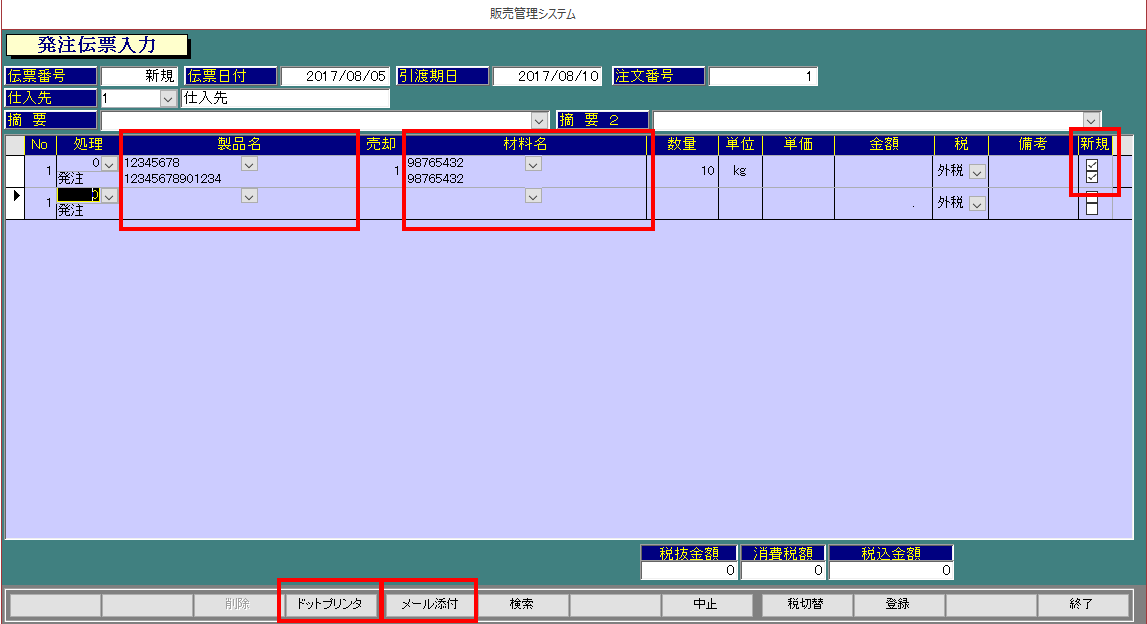Click the 製品名 column header
Viewport: 1147px width, 624px height.
(239, 145)
